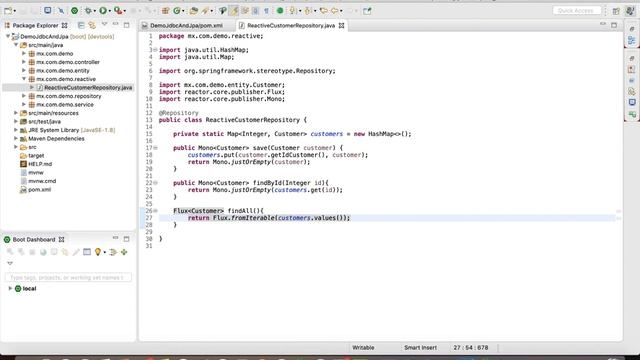Collapse All in Package Explorer toolbar
Image resolution: width=640 pixels, height=360 pixels.
pos(81,25)
